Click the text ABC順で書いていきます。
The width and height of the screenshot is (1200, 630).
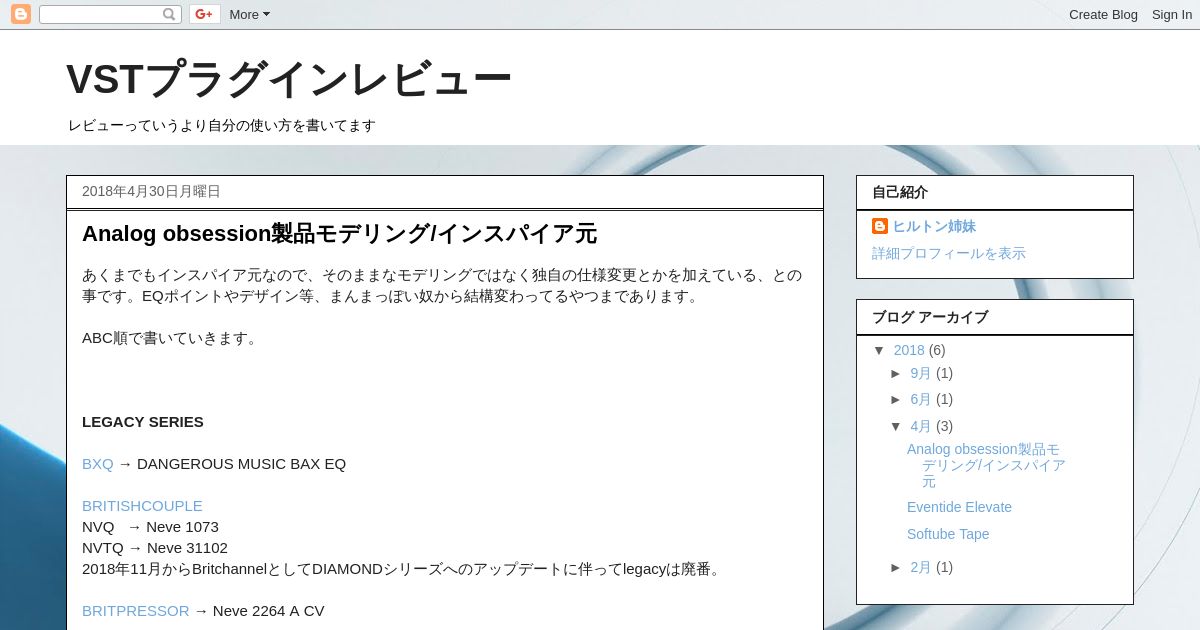[172, 338]
